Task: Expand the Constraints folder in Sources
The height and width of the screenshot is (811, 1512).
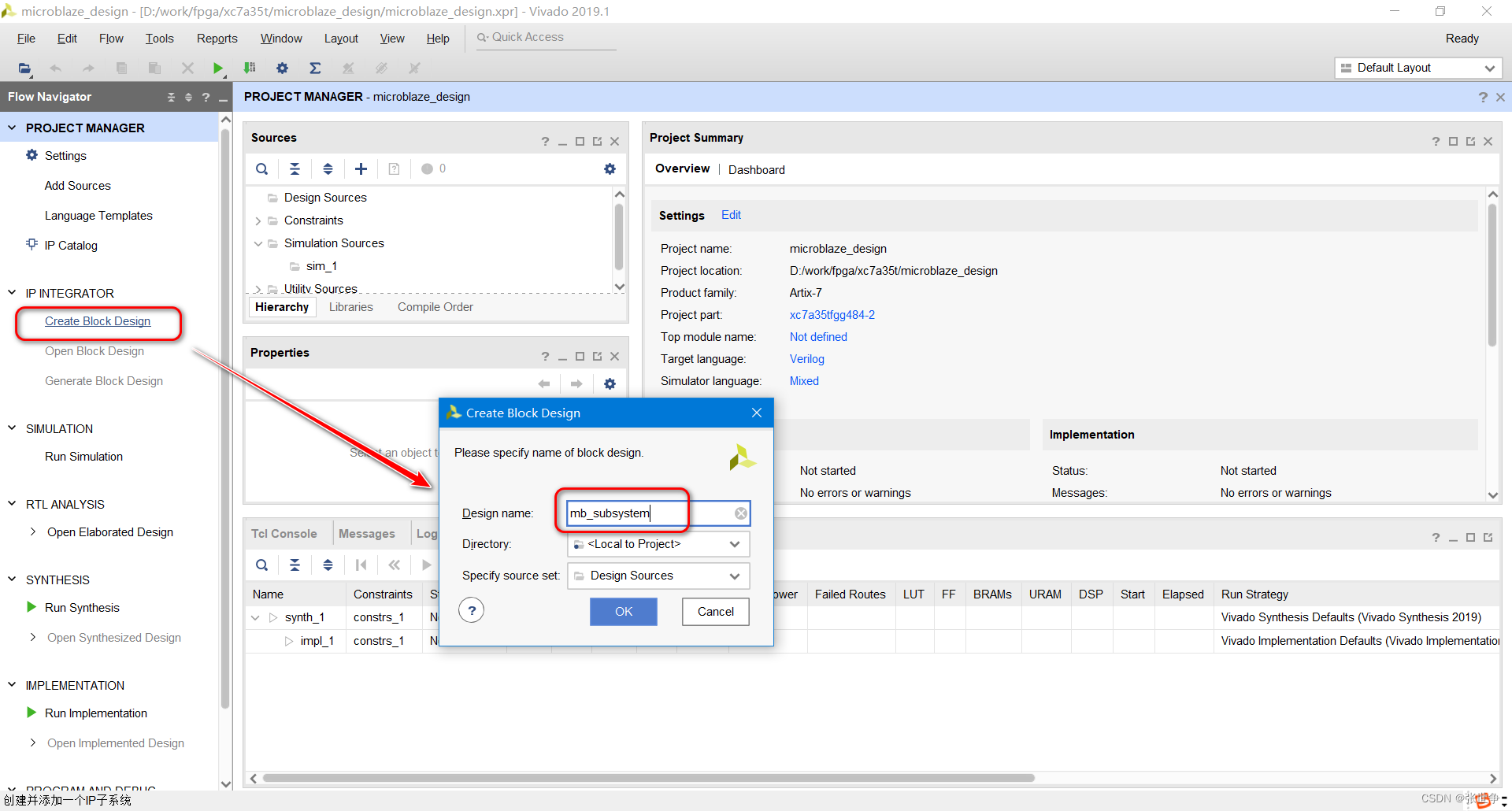Action: (x=258, y=220)
